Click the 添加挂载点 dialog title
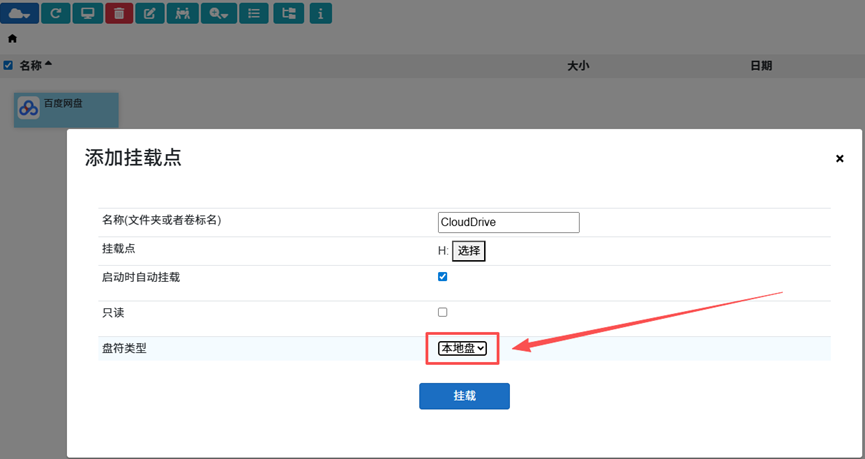This screenshot has width=865, height=459. [x=134, y=158]
